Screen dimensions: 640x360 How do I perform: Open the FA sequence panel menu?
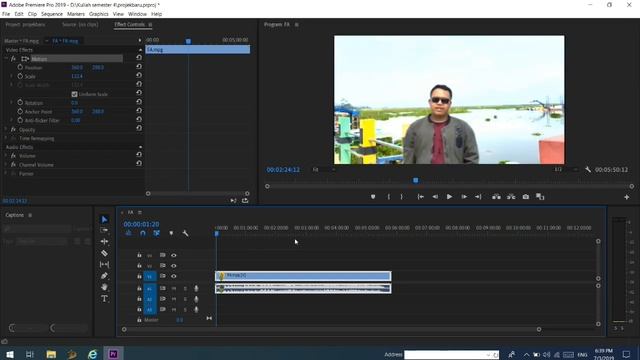[x=140, y=212]
